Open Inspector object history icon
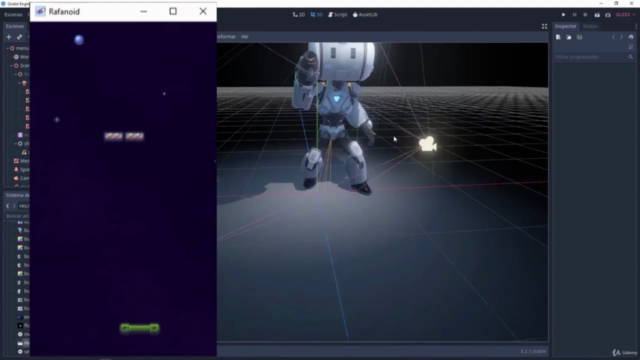Viewport: 640px width, 360px height. (x=631, y=37)
